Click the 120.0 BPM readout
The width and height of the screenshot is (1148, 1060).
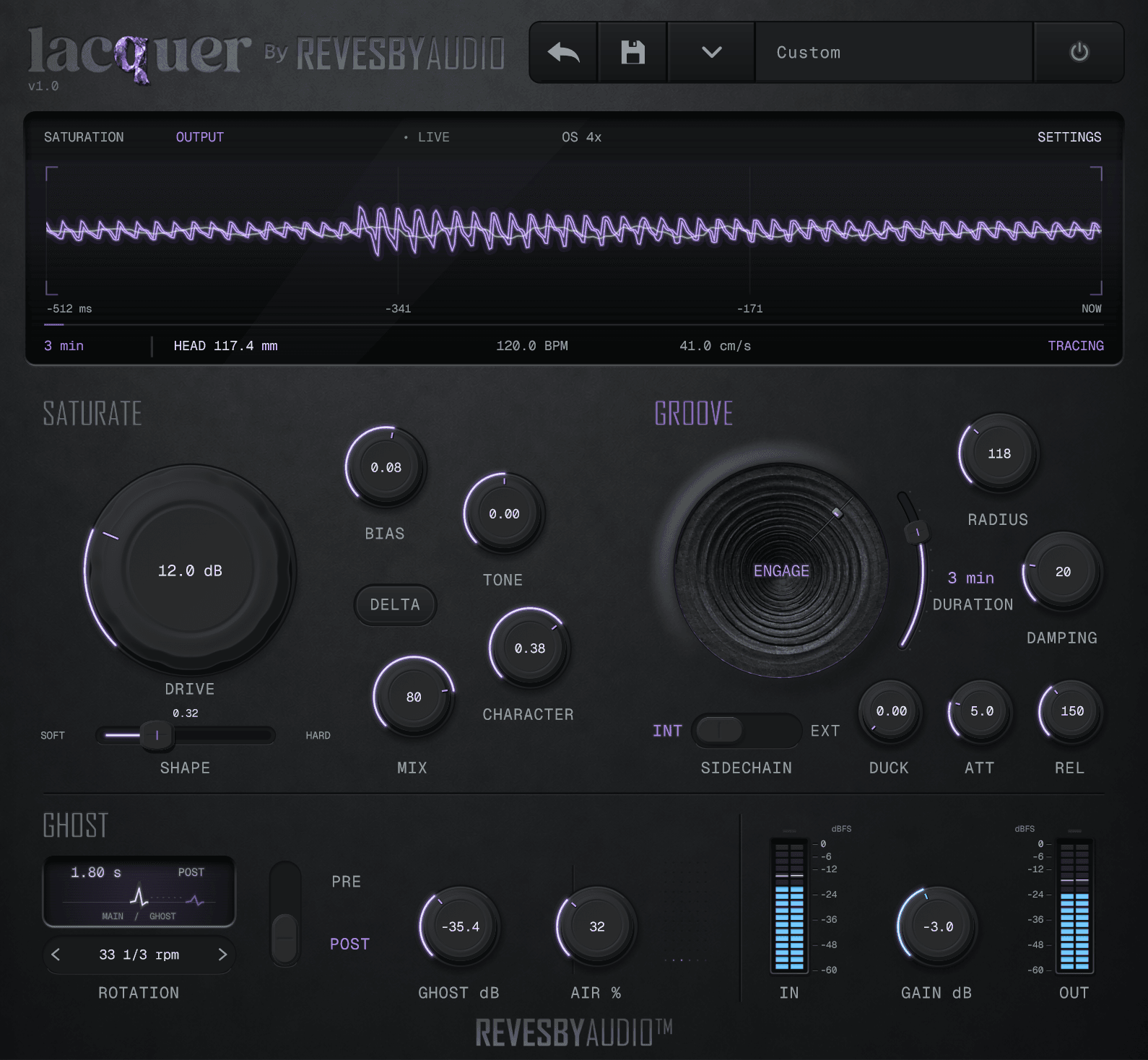click(x=532, y=346)
